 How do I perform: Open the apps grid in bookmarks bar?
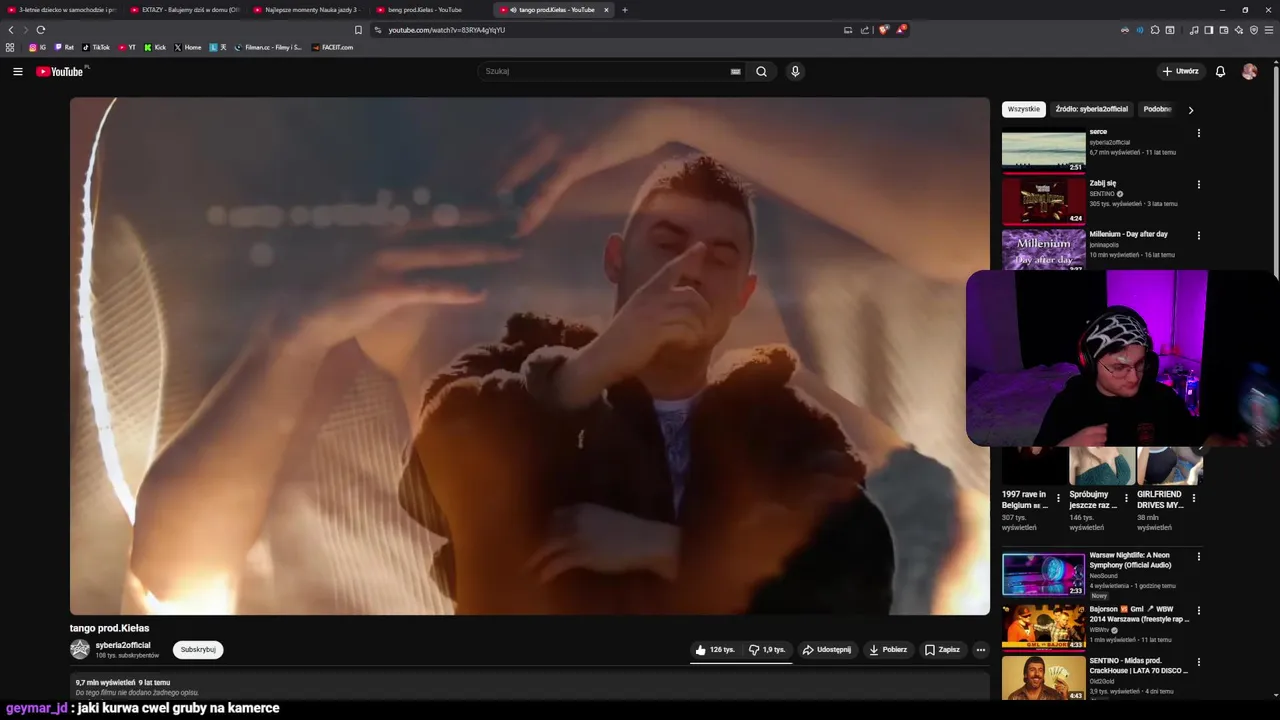[x=10, y=47]
